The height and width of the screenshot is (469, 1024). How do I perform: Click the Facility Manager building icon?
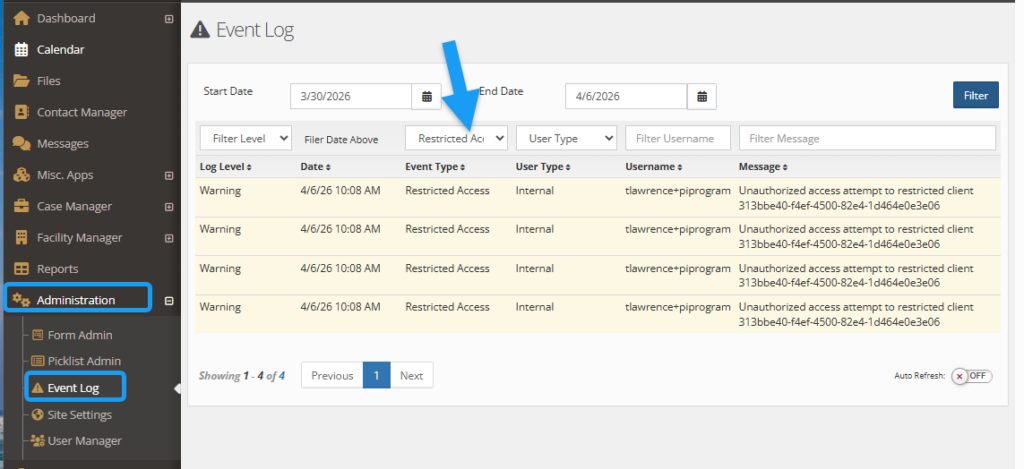(21, 238)
